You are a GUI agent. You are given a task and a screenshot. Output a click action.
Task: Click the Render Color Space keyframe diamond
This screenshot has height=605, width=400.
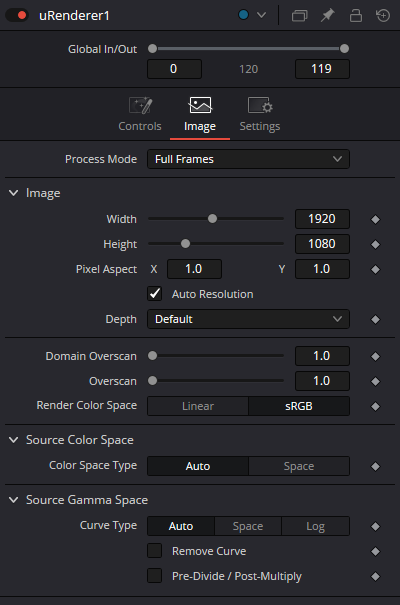[375, 406]
